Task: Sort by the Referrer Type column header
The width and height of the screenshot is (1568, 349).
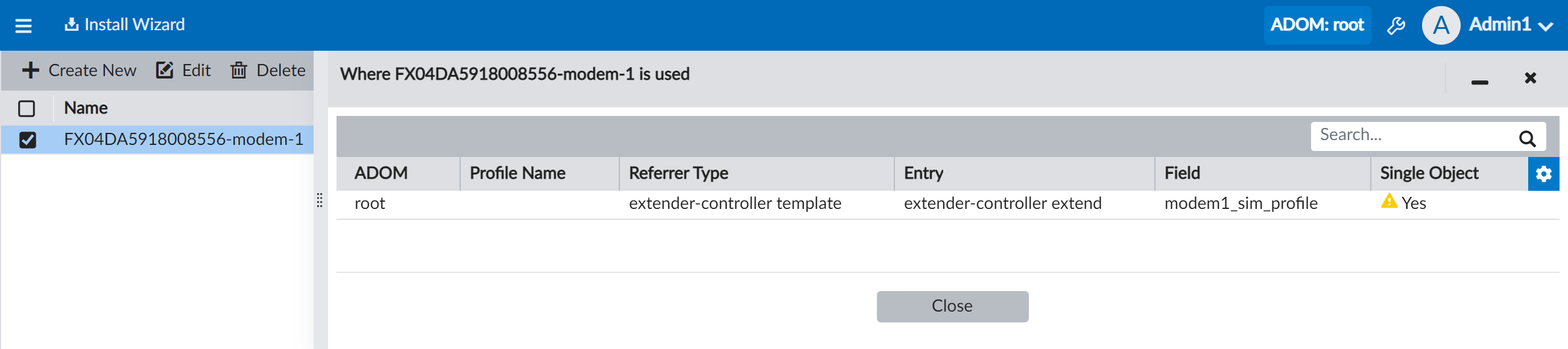Action: 678,173
